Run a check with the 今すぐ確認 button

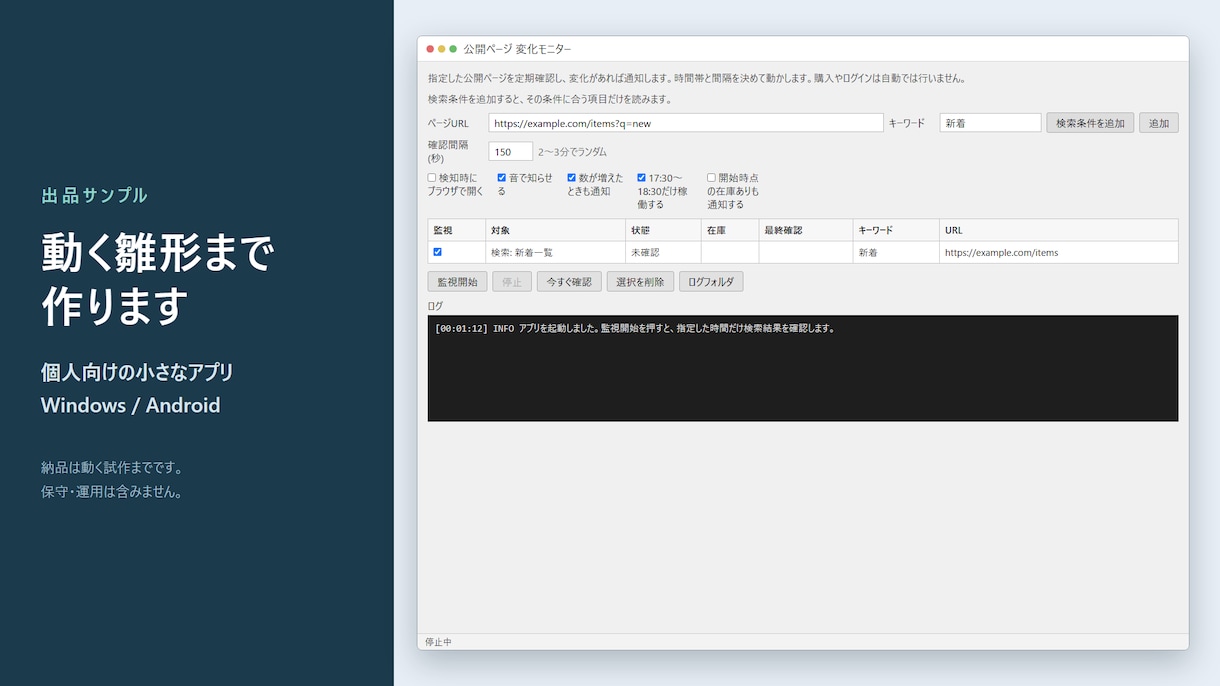coord(569,282)
